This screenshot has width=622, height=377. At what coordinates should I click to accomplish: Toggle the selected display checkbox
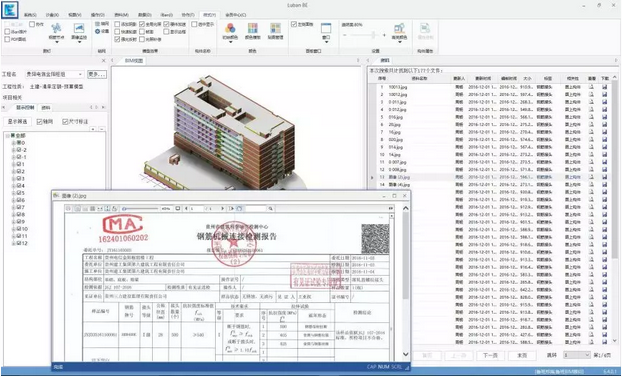(x=194, y=24)
